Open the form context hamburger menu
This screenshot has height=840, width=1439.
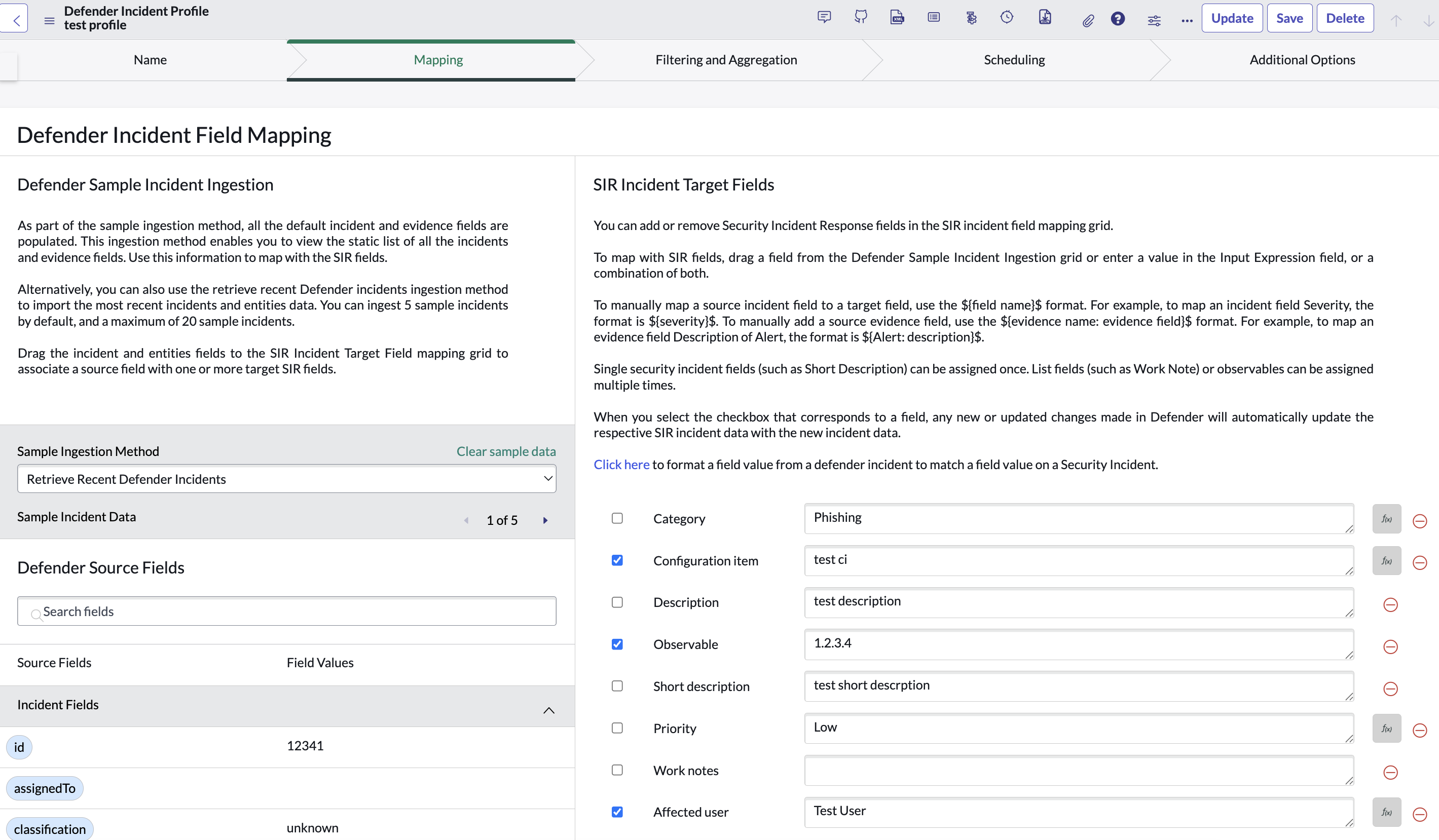pos(50,21)
